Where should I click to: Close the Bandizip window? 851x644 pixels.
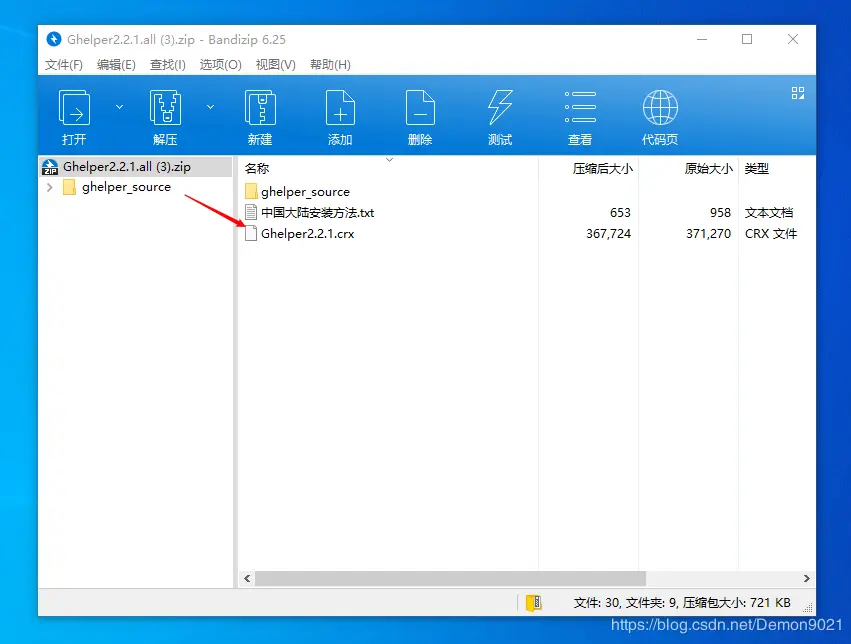792,39
